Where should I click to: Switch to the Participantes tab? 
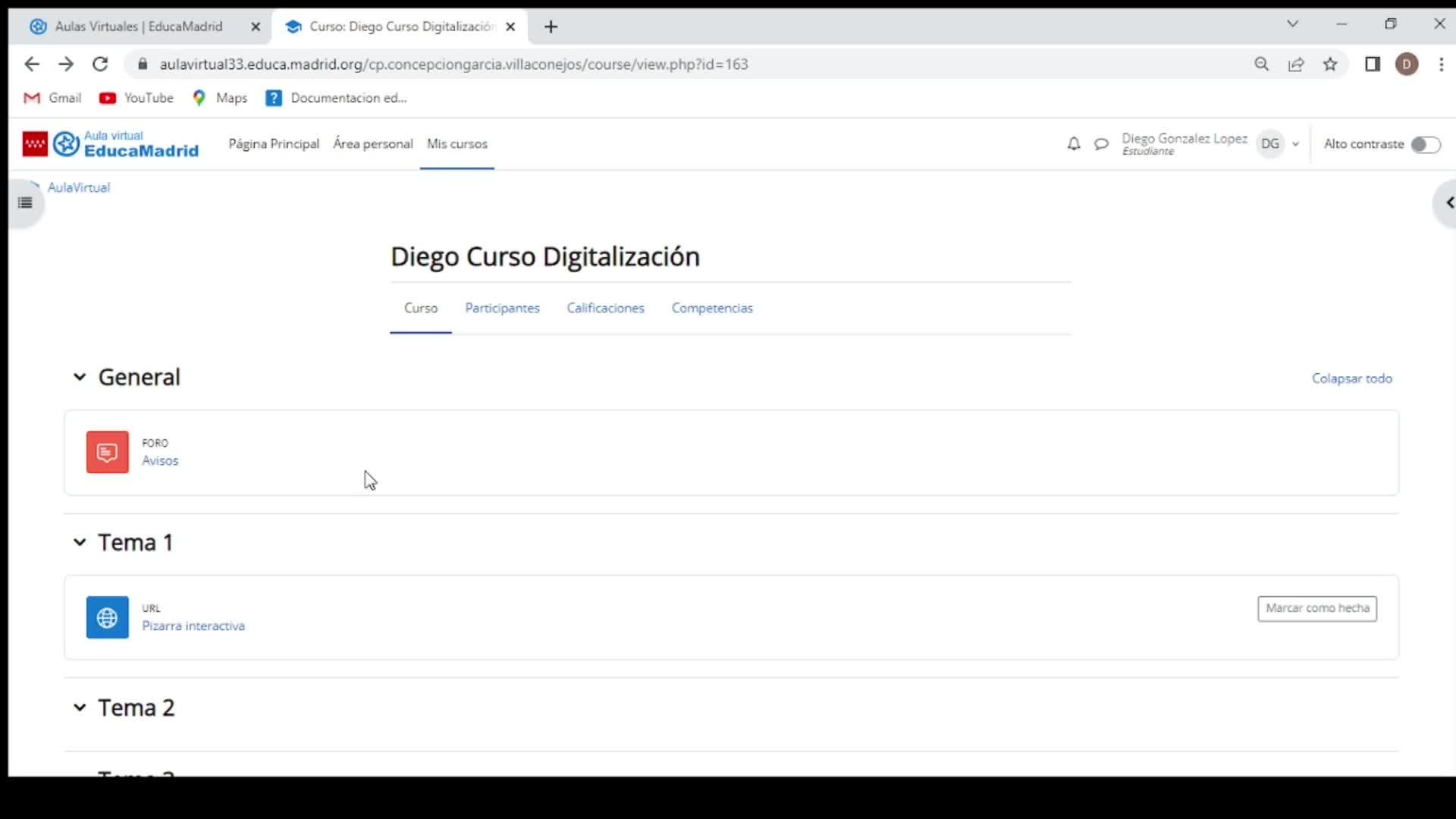point(502,308)
